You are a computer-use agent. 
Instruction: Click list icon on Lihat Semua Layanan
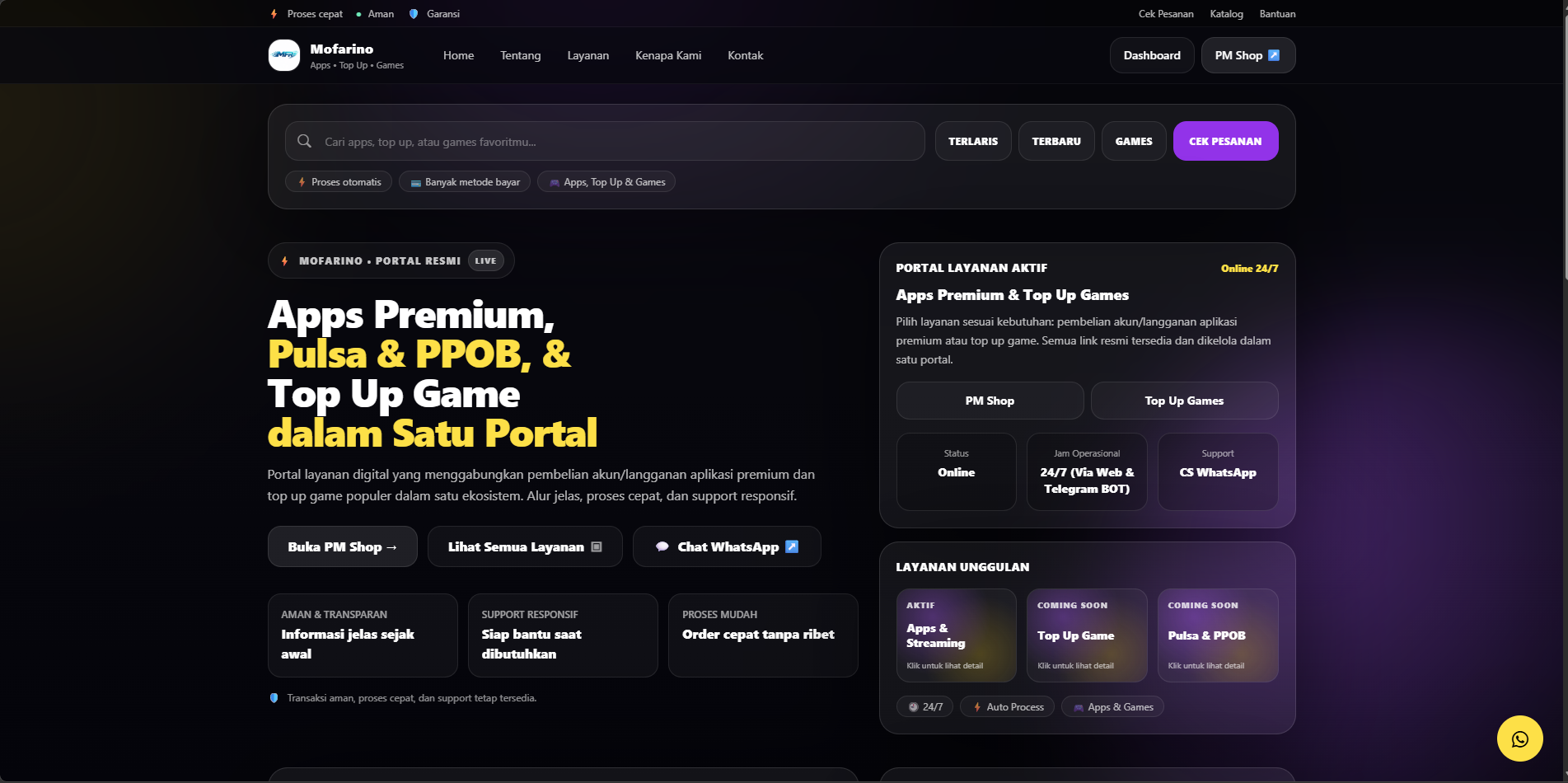pos(597,546)
